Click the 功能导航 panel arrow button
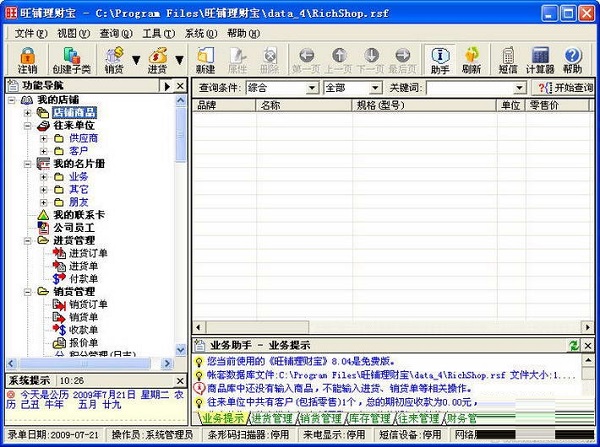Screen dimensions: 600x447 pyautogui.click(x=167, y=86)
